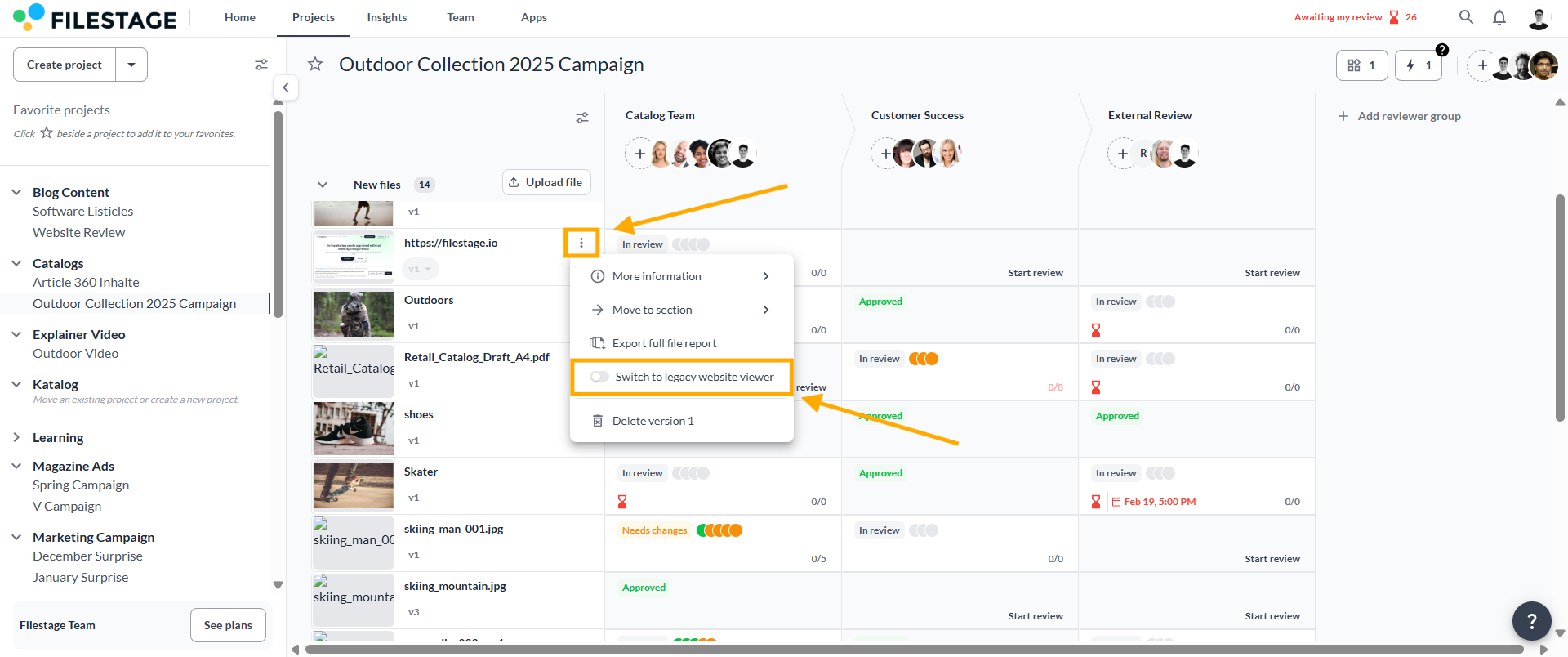Switch to the Insights tab
Screen dimensions: 1568x657
click(387, 17)
